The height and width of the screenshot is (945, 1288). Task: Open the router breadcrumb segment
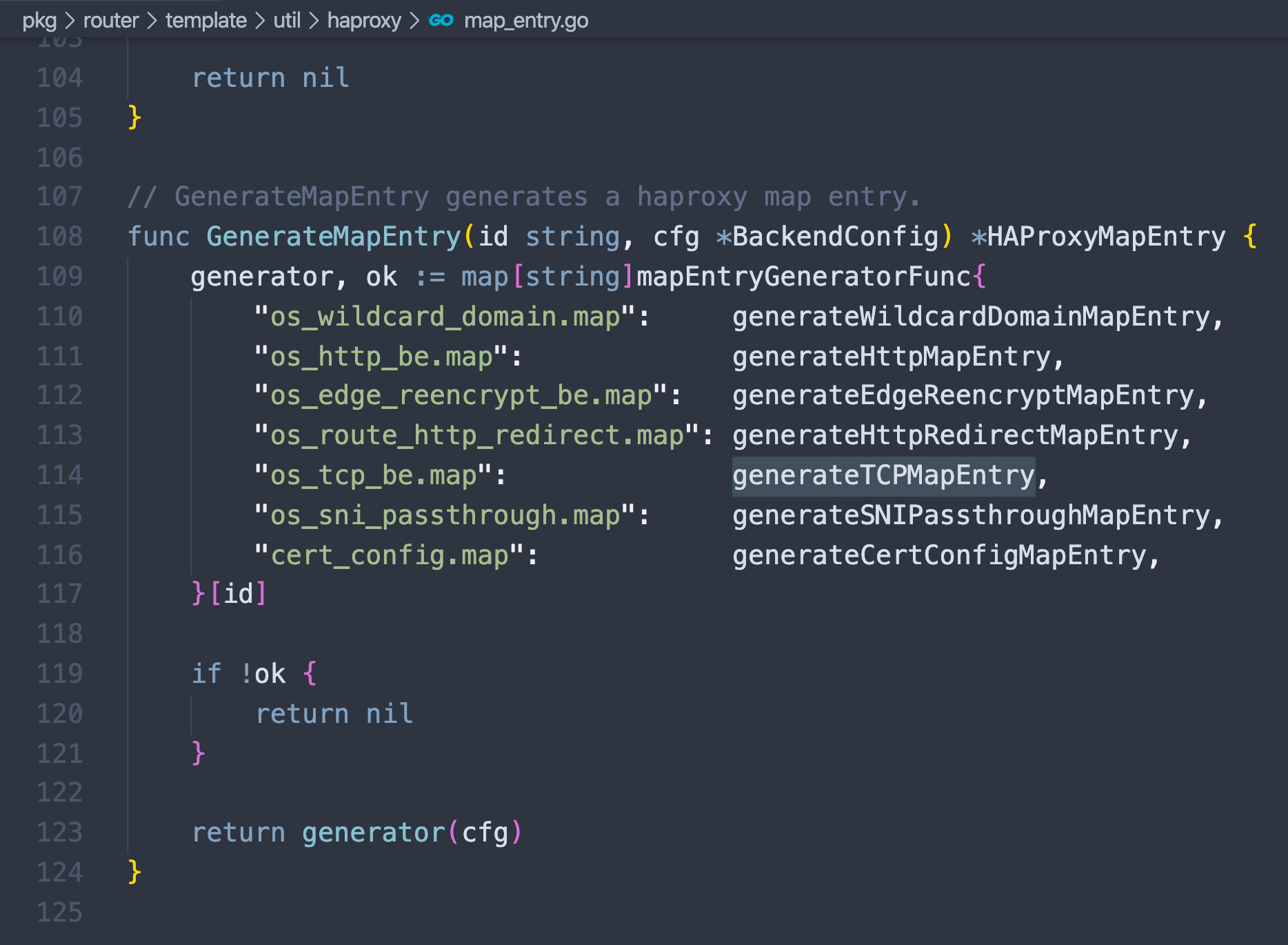point(111,21)
